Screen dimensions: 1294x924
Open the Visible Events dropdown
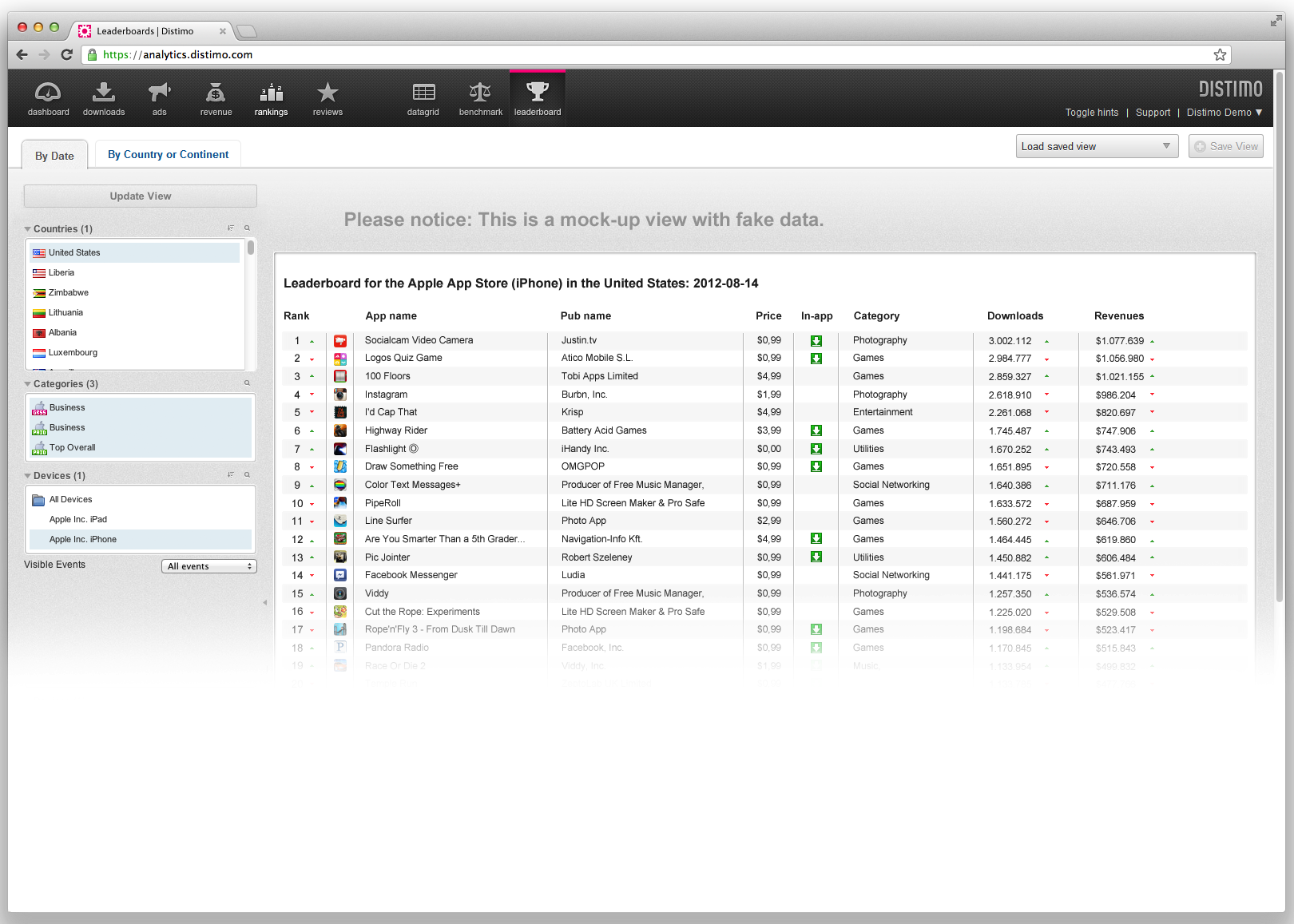(x=209, y=566)
